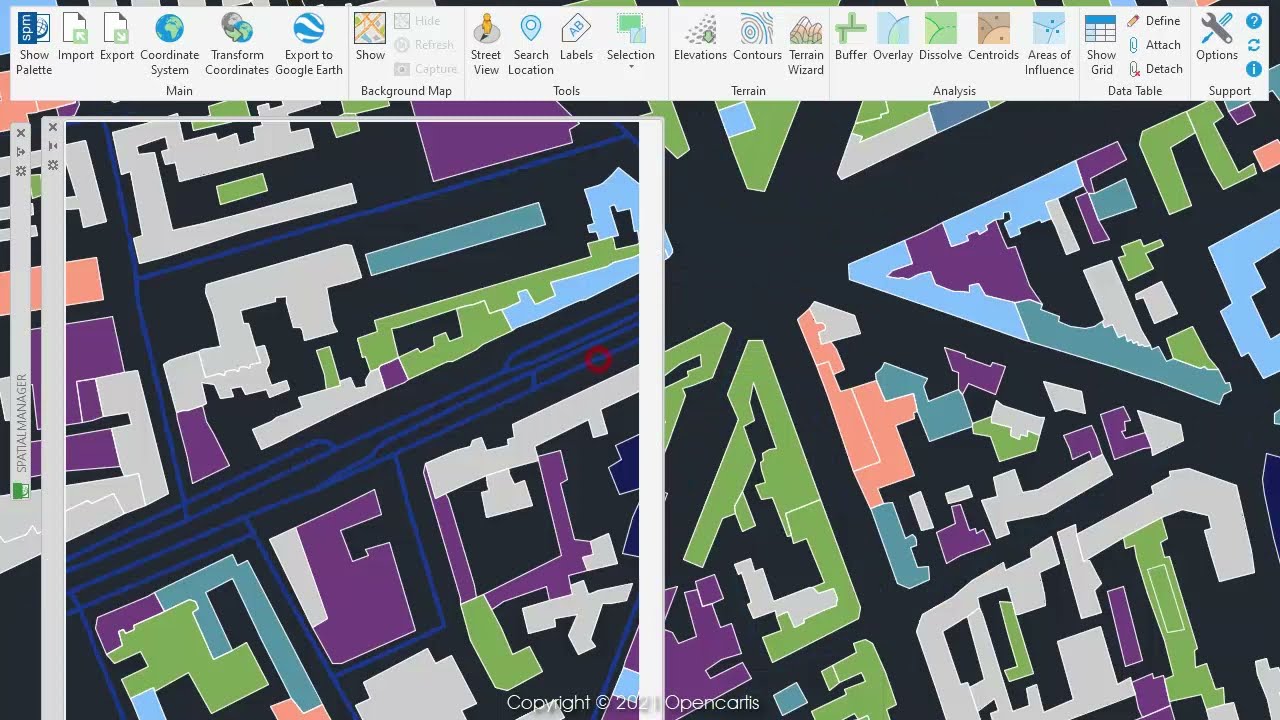1280x720 pixels.
Task: Open the Options settings
Action: (1217, 38)
